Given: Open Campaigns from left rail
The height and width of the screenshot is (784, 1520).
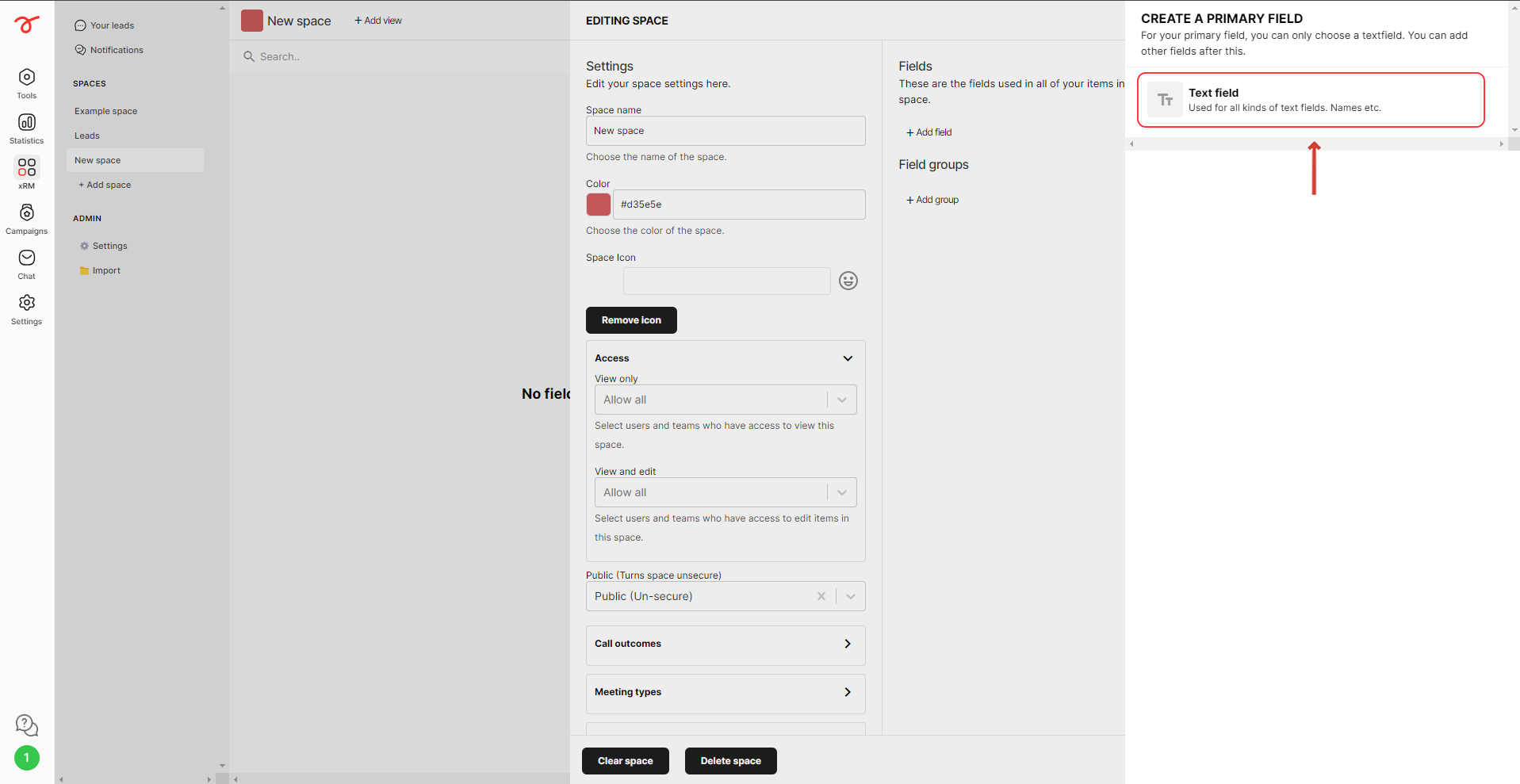Looking at the screenshot, I should [x=26, y=219].
